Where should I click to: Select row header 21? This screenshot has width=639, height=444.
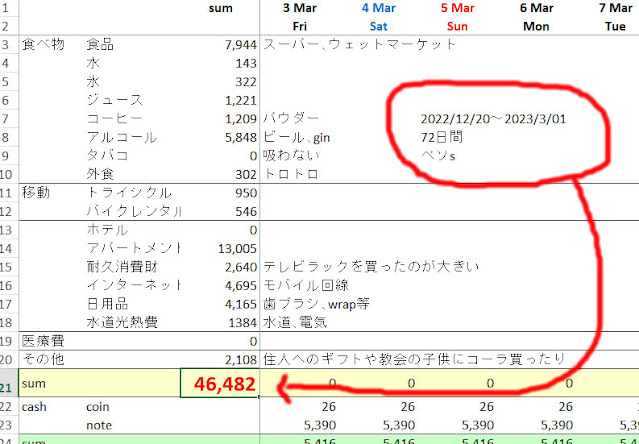click(7, 383)
